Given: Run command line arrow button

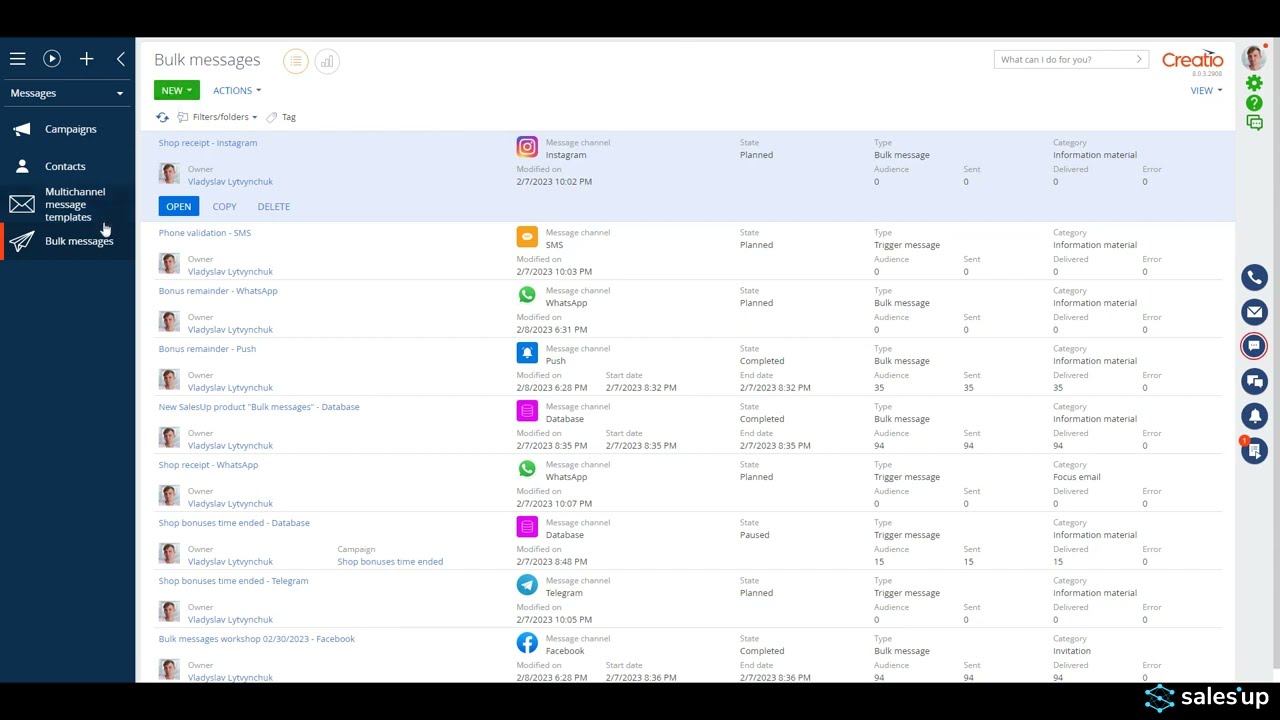Looking at the screenshot, I should pyautogui.click(x=1139, y=59).
